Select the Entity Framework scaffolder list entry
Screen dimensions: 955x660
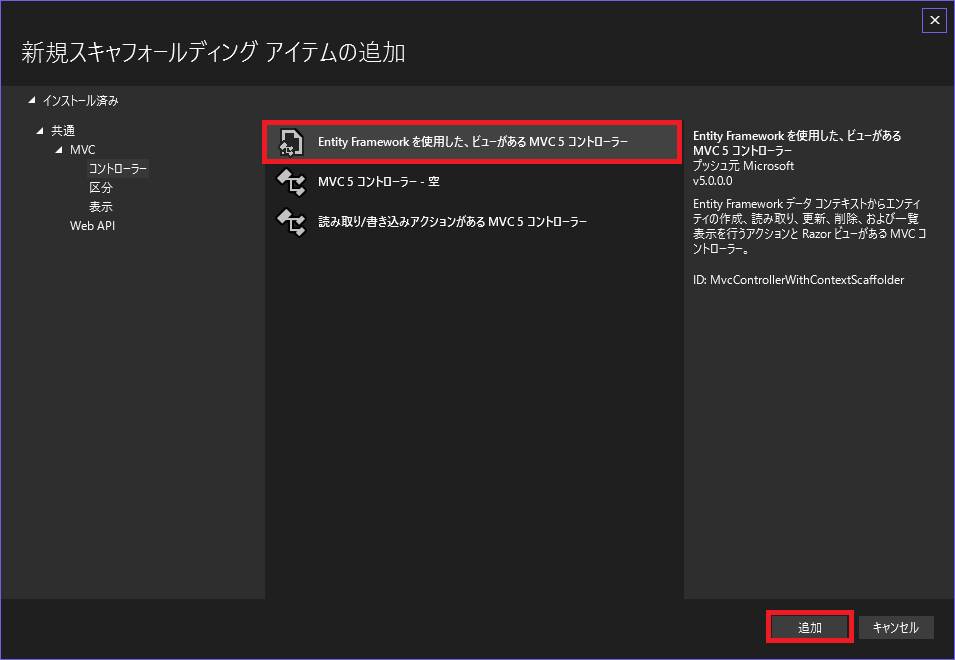(x=470, y=143)
